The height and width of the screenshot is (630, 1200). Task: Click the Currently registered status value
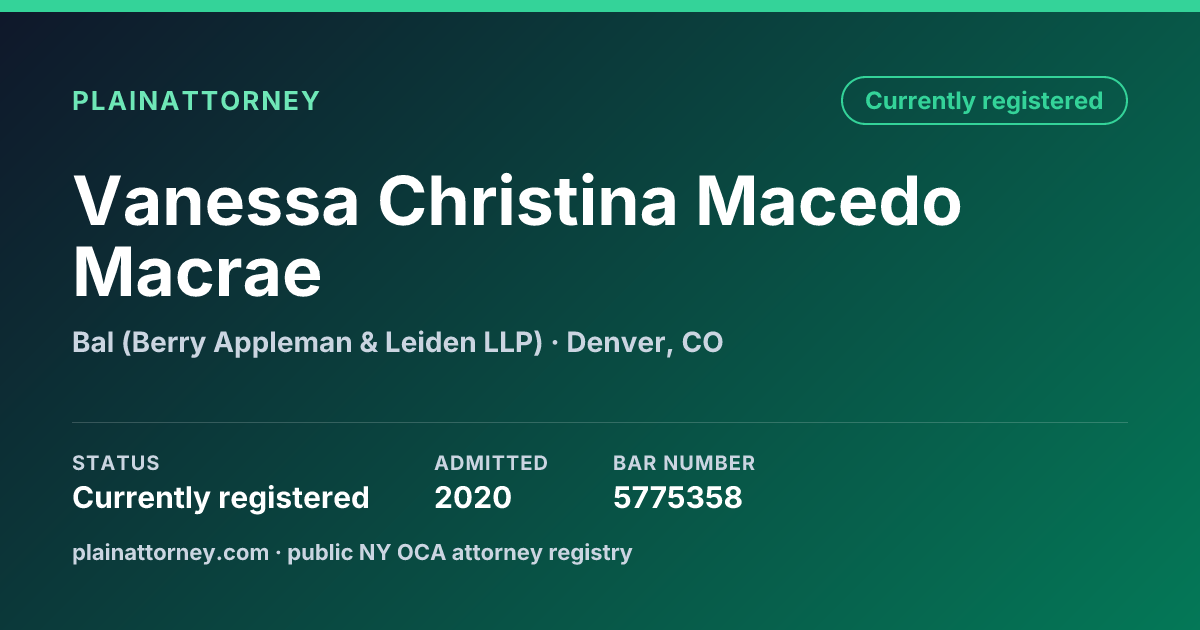pyautogui.click(x=221, y=497)
